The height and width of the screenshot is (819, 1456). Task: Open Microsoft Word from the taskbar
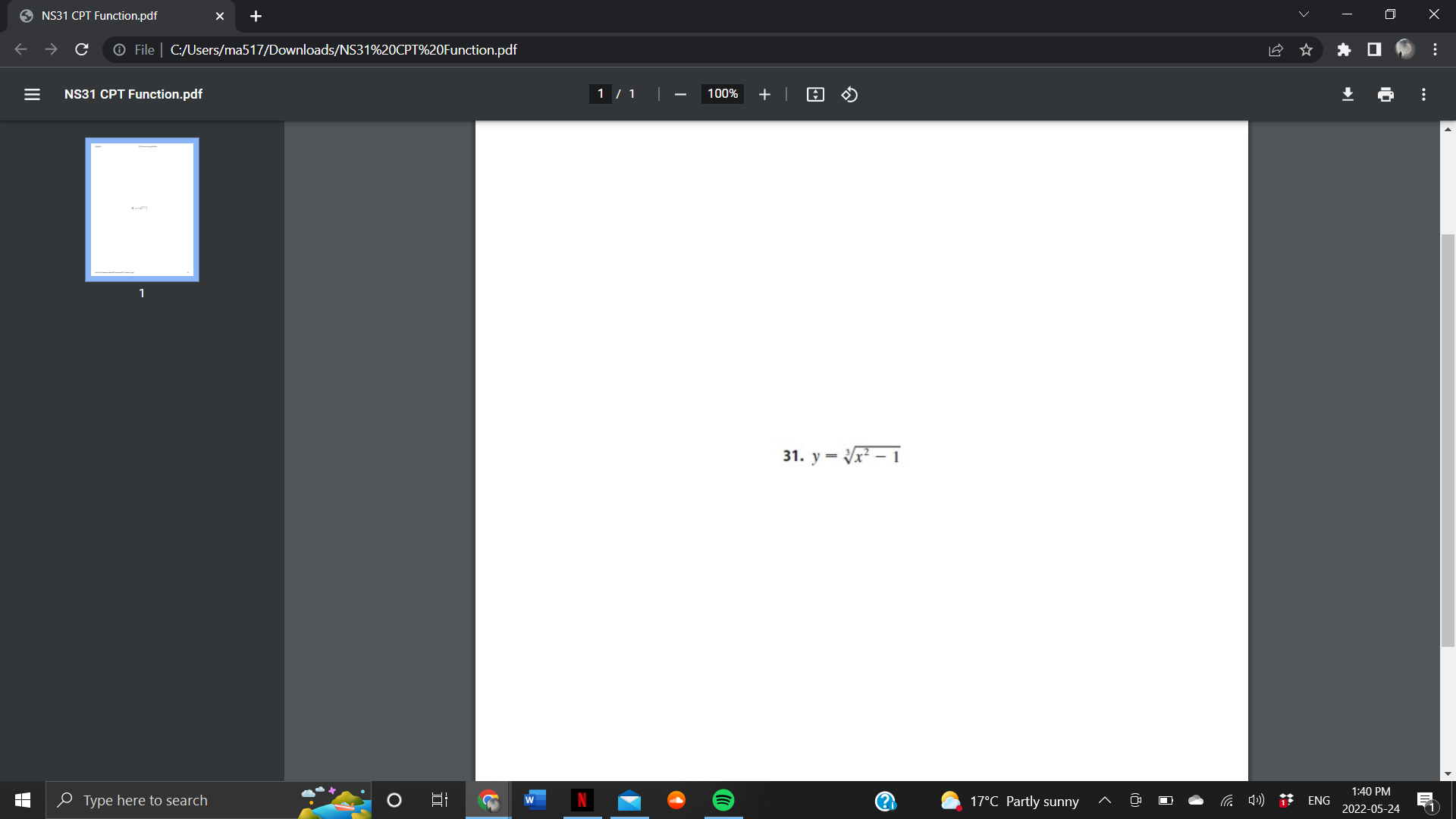pyautogui.click(x=535, y=799)
